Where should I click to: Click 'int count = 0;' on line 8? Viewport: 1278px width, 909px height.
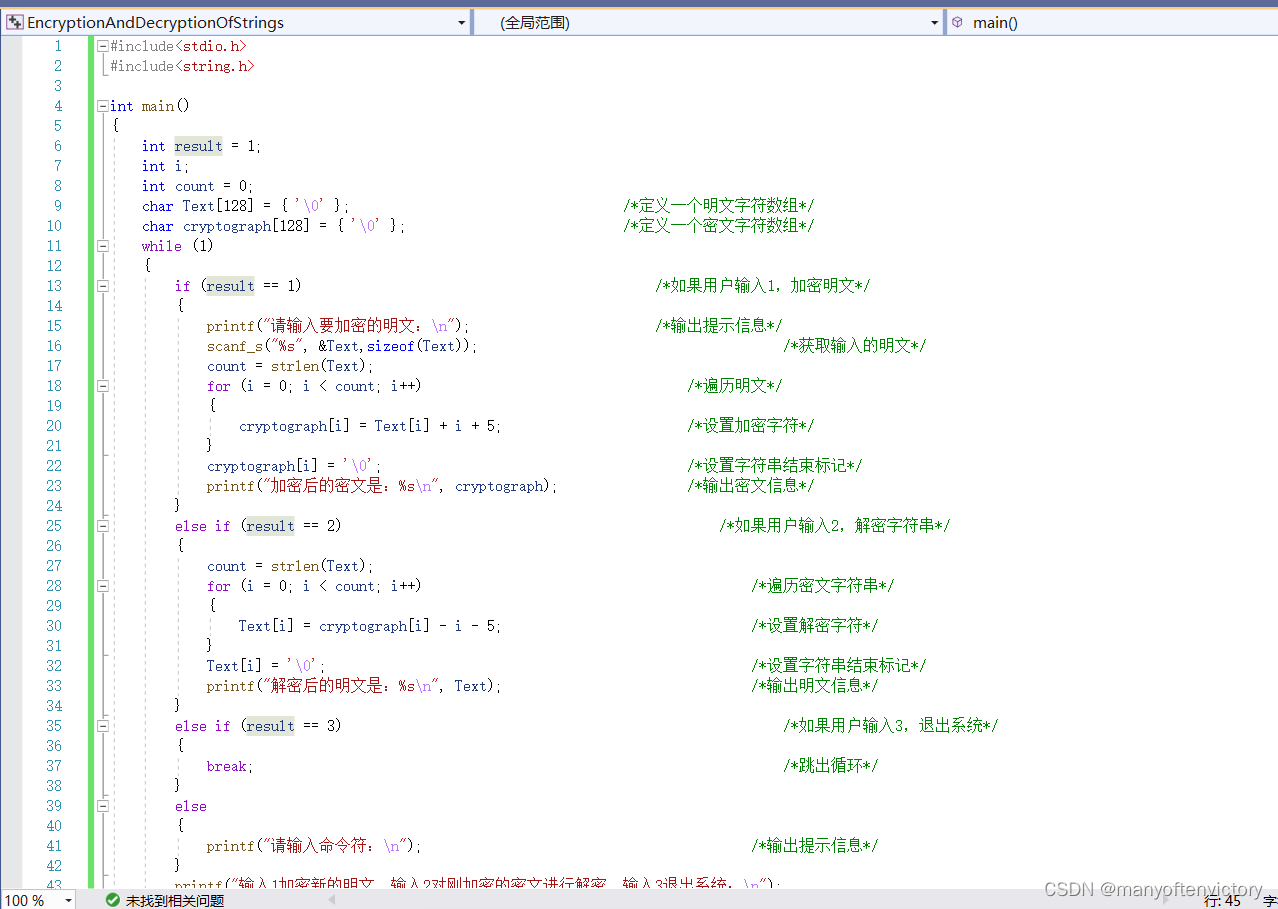click(197, 186)
